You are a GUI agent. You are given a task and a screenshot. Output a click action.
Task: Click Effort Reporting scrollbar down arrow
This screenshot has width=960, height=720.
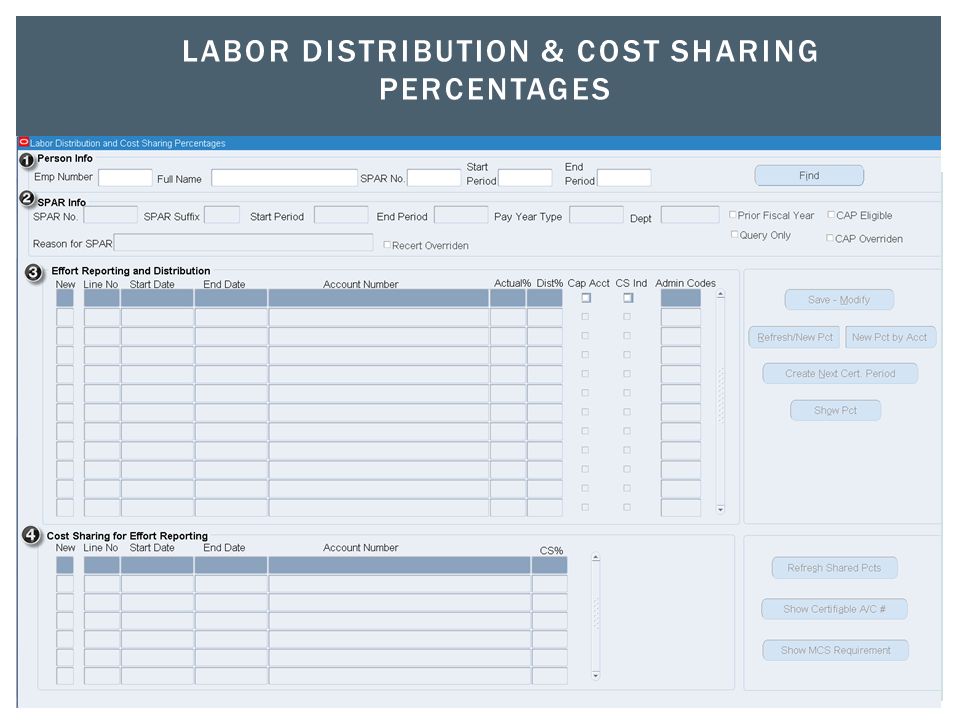tap(721, 509)
